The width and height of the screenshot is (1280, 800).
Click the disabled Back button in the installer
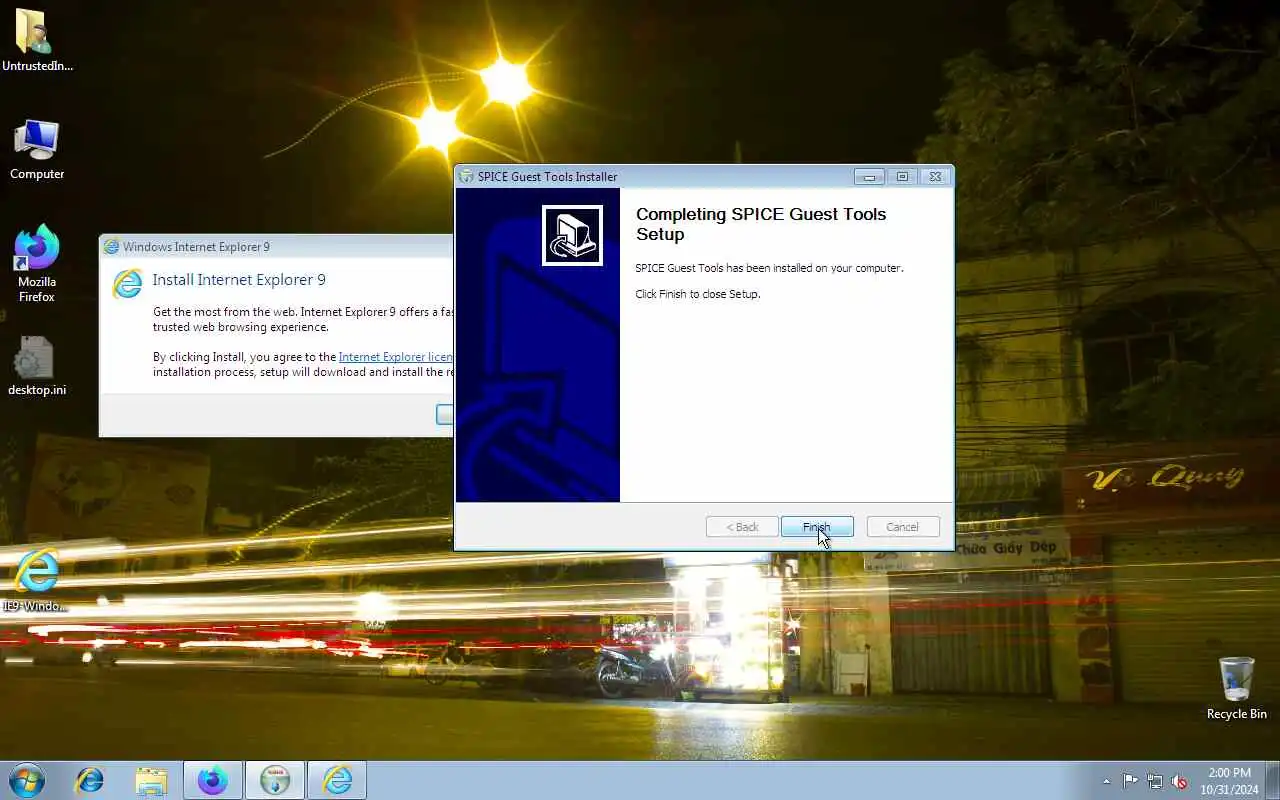point(742,527)
